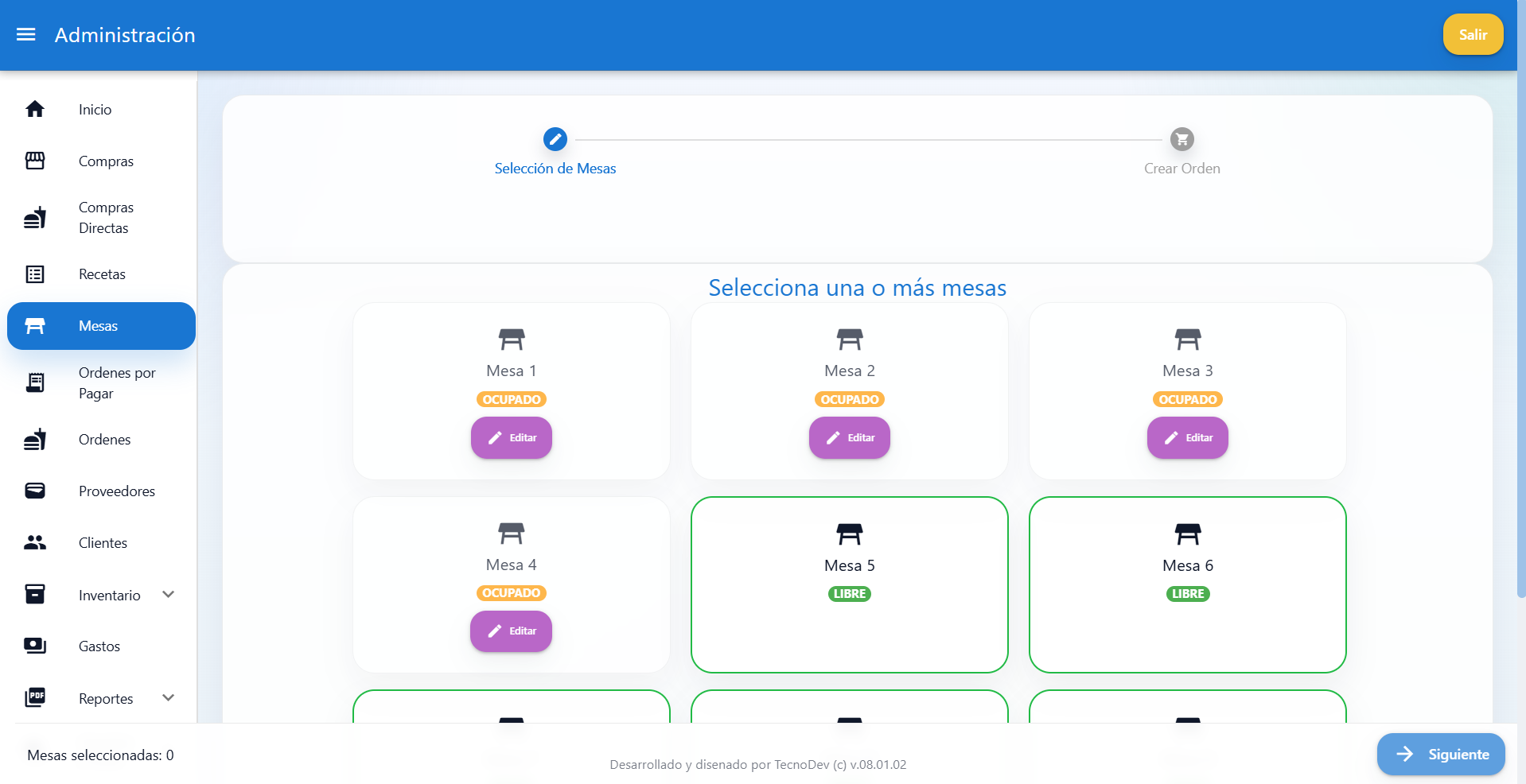Image resolution: width=1526 pixels, height=784 pixels.
Task: Click the Selección de Mesas step label
Action: point(555,169)
